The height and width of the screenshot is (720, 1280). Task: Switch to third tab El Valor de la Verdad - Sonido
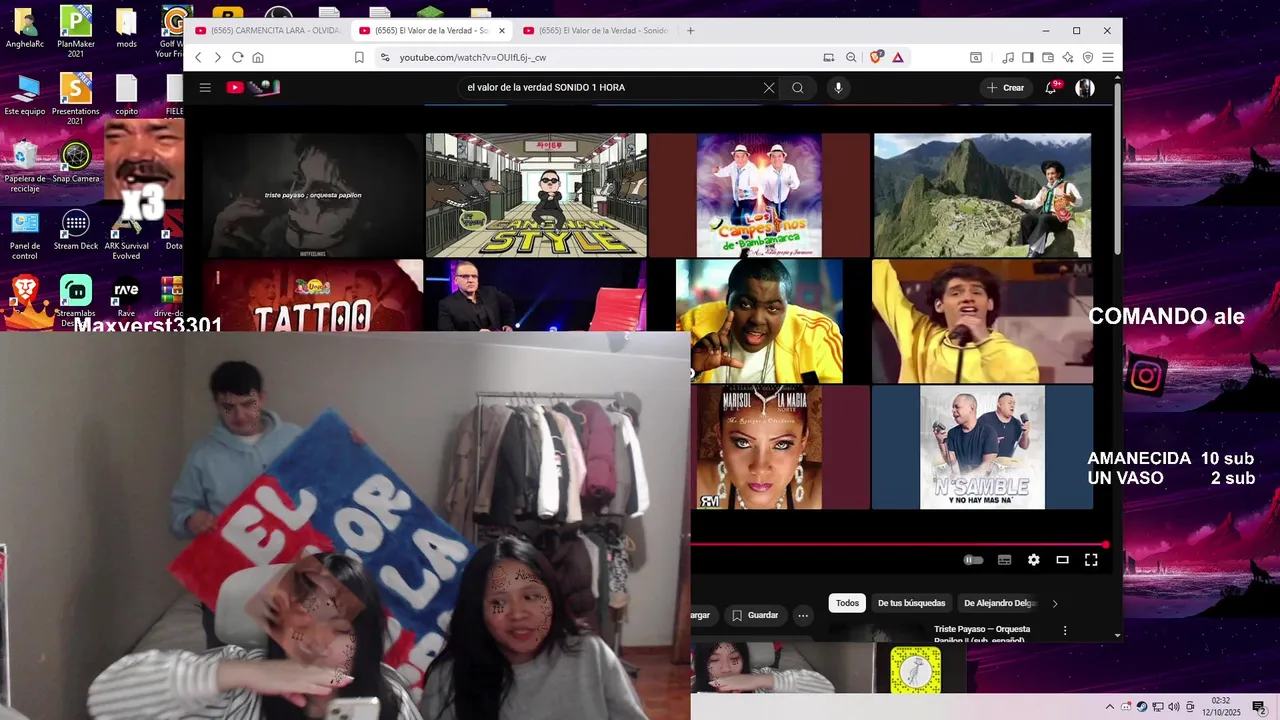[x=595, y=30]
